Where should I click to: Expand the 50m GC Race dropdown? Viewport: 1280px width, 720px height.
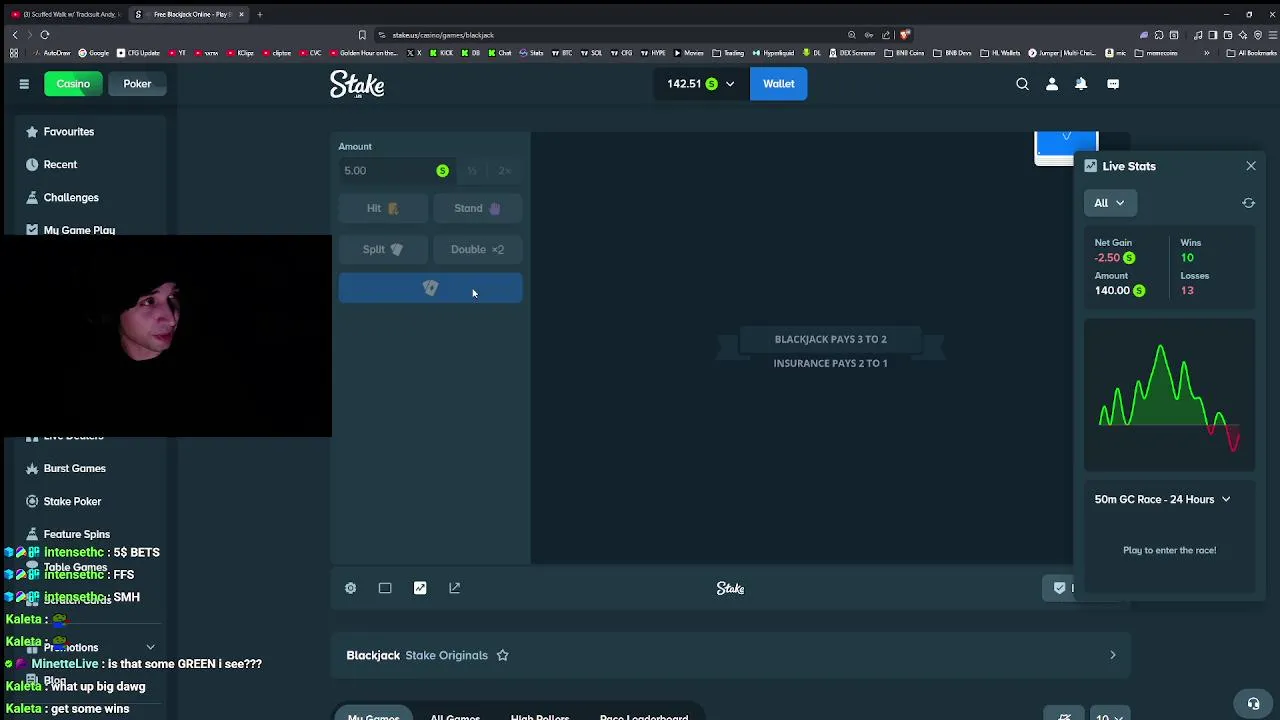click(x=1162, y=500)
